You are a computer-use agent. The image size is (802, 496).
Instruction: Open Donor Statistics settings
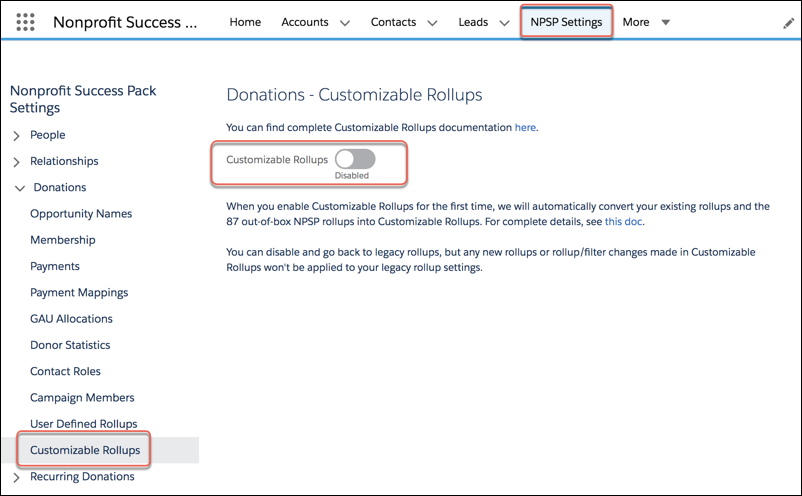[x=70, y=345]
